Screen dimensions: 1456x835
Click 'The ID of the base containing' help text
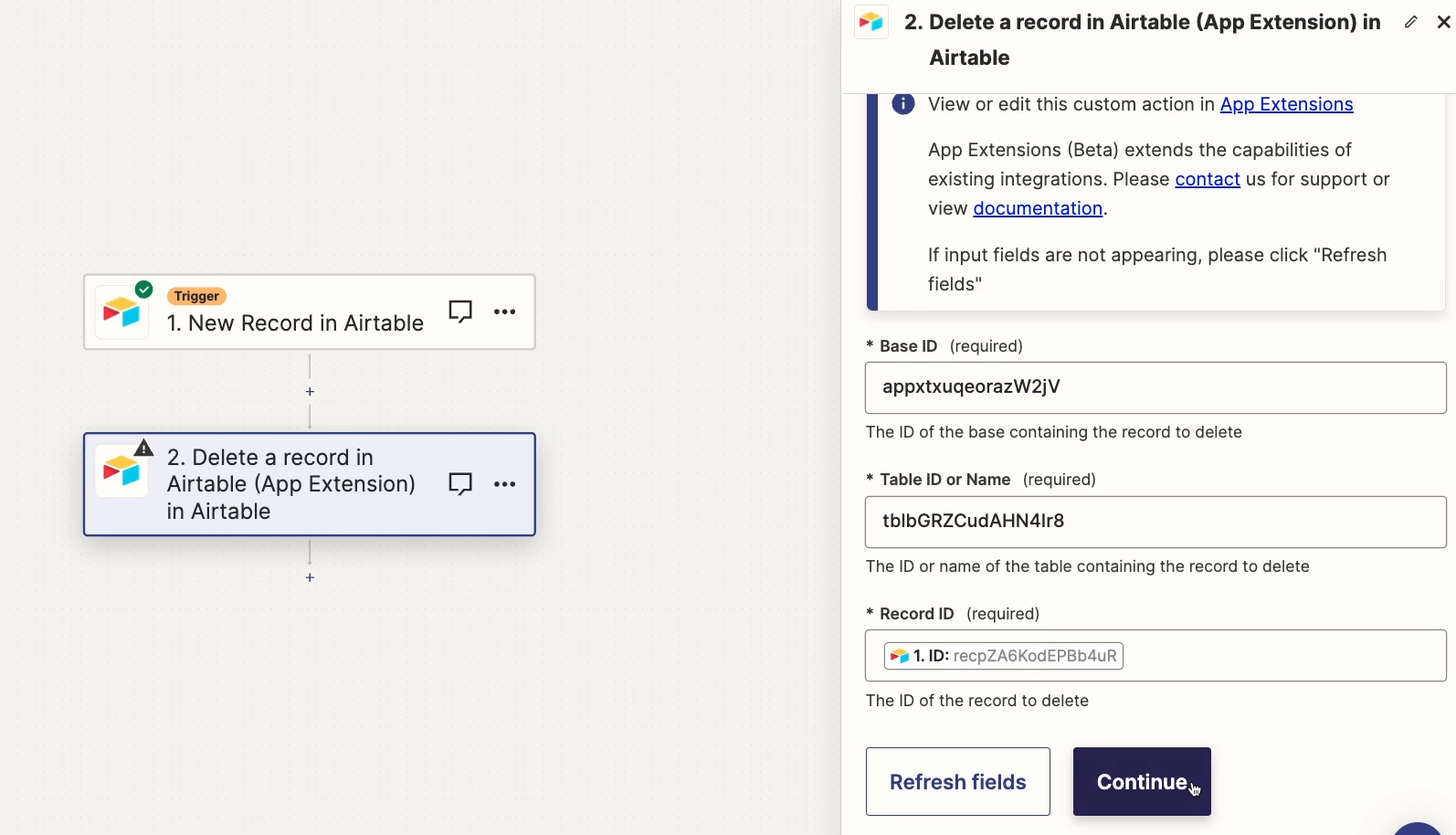click(x=1054, y=432)
